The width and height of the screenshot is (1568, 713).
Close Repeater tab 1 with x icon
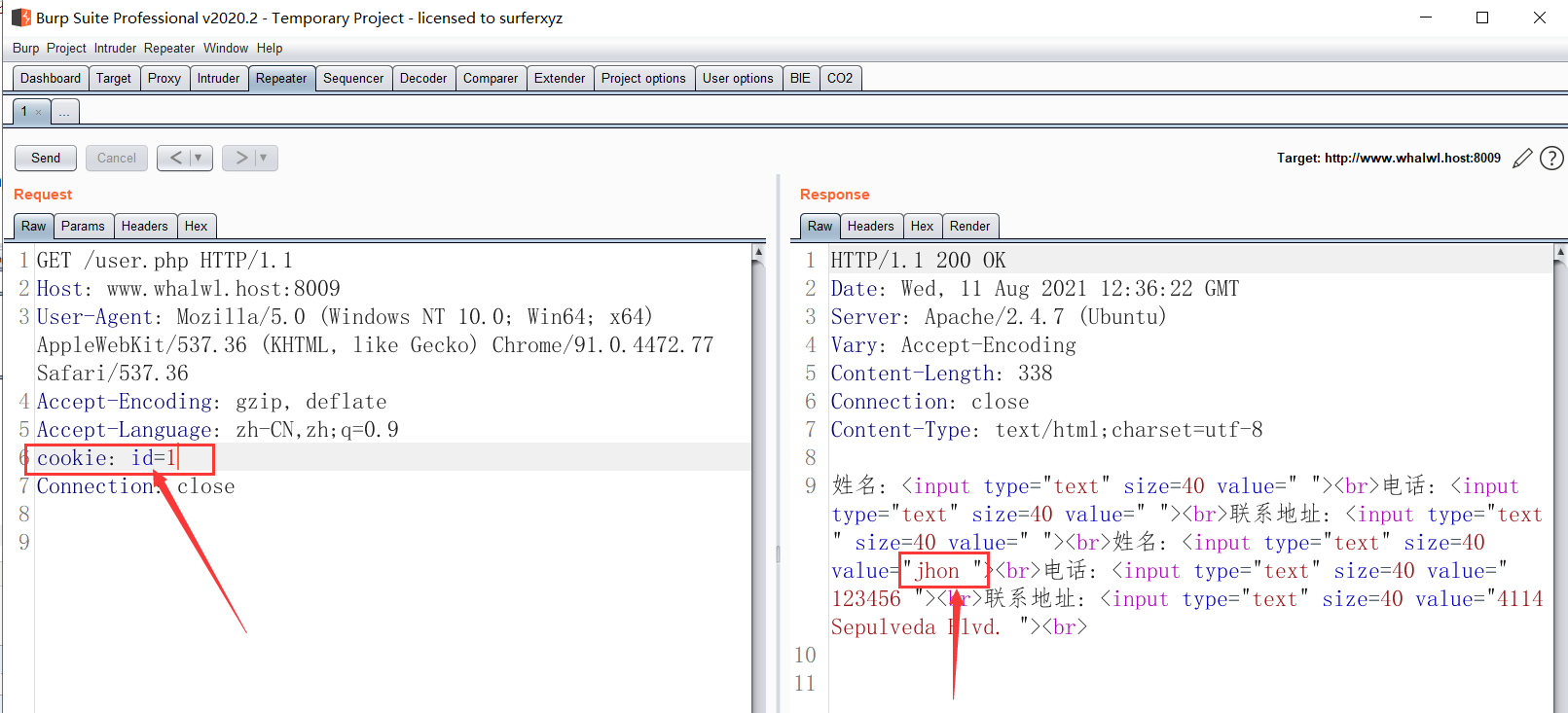pyautogui.click(x=39, y=112)
